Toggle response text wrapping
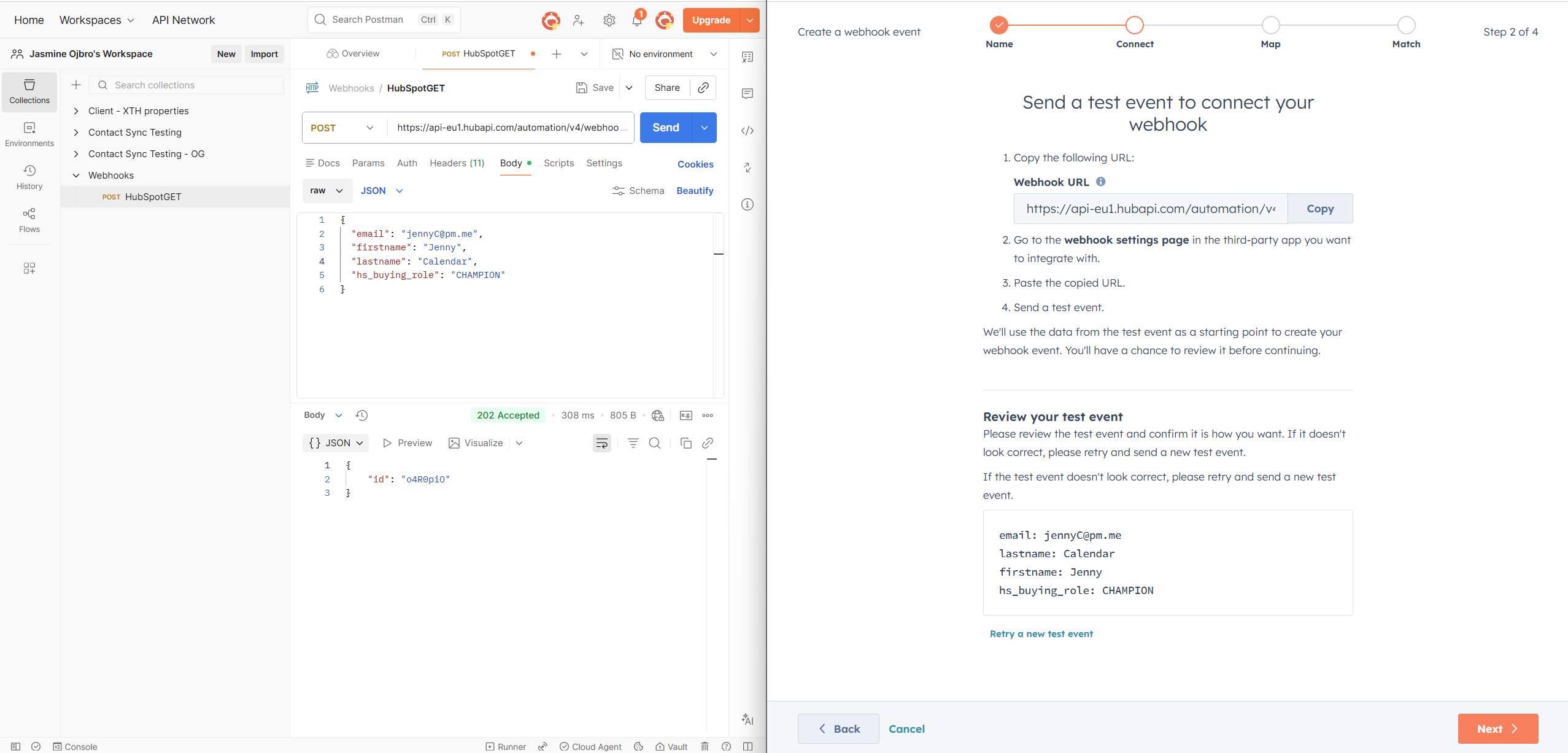This screenshot has width=1568, height=753. pyautogui.click(x=601, y=443)
